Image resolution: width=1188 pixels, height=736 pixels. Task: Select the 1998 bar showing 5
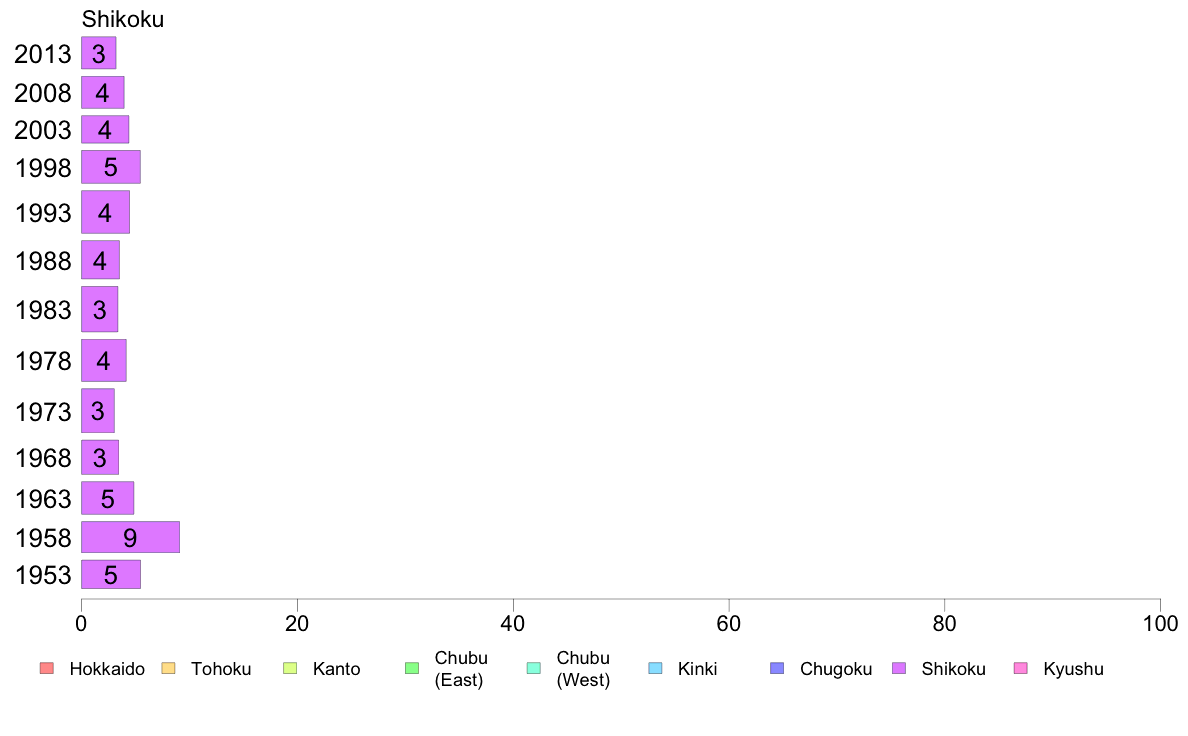coord(111,167)
